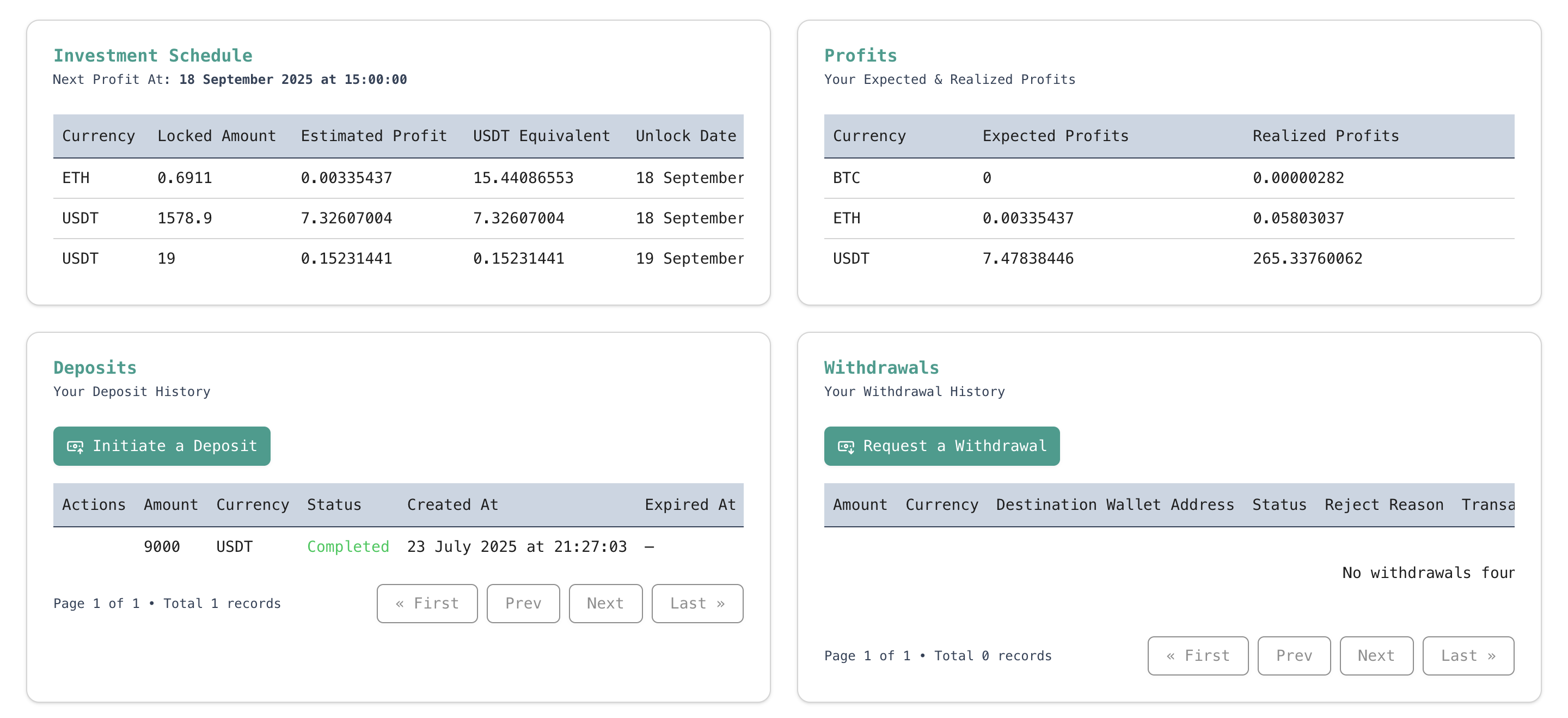Click Reject Reason column header

(x=1384, y=506)
